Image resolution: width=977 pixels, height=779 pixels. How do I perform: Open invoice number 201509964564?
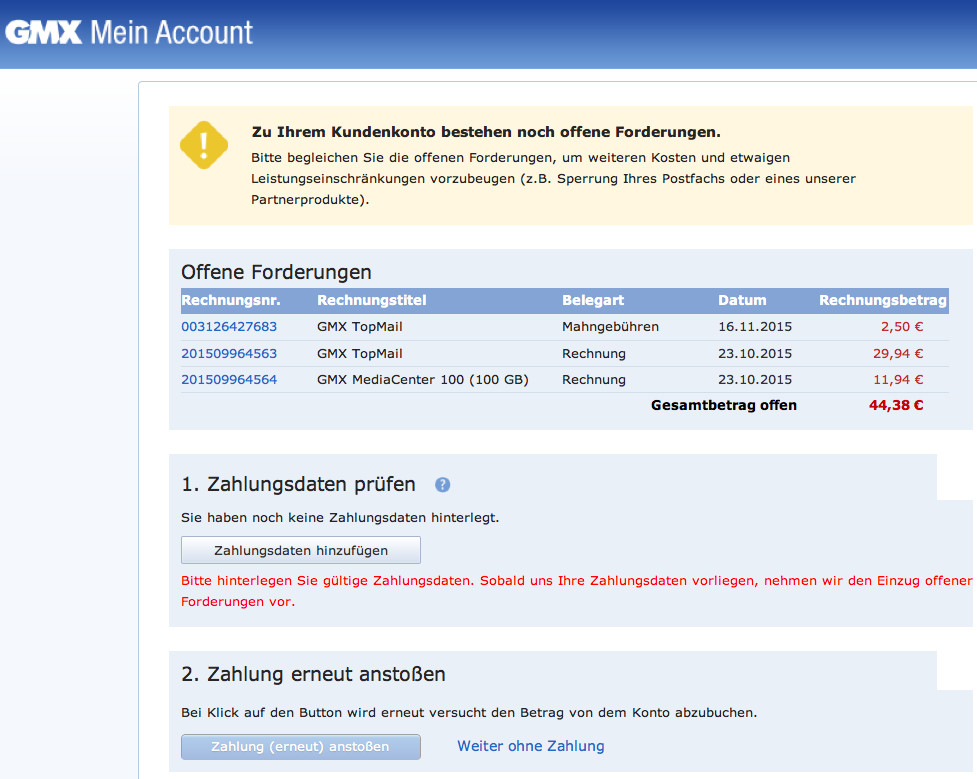pyautogui.click(x=229, y=380)
